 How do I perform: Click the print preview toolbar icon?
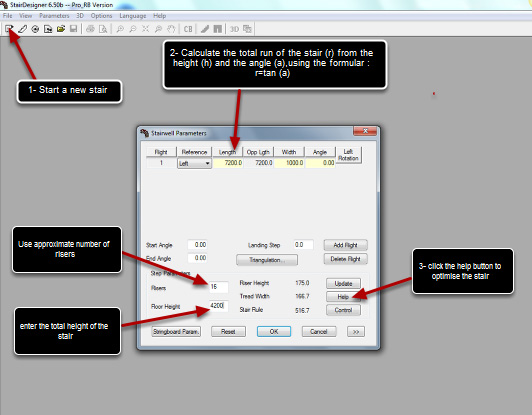(x=103, y=29)
